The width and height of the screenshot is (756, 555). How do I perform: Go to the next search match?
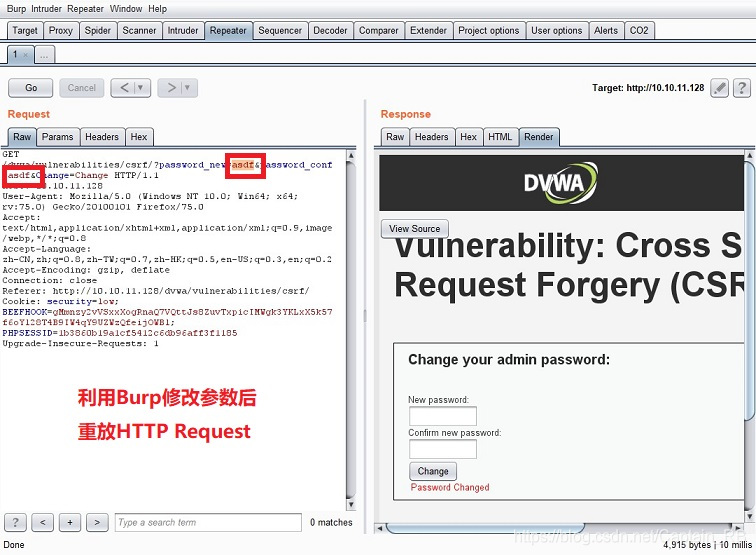coord(97,522)
